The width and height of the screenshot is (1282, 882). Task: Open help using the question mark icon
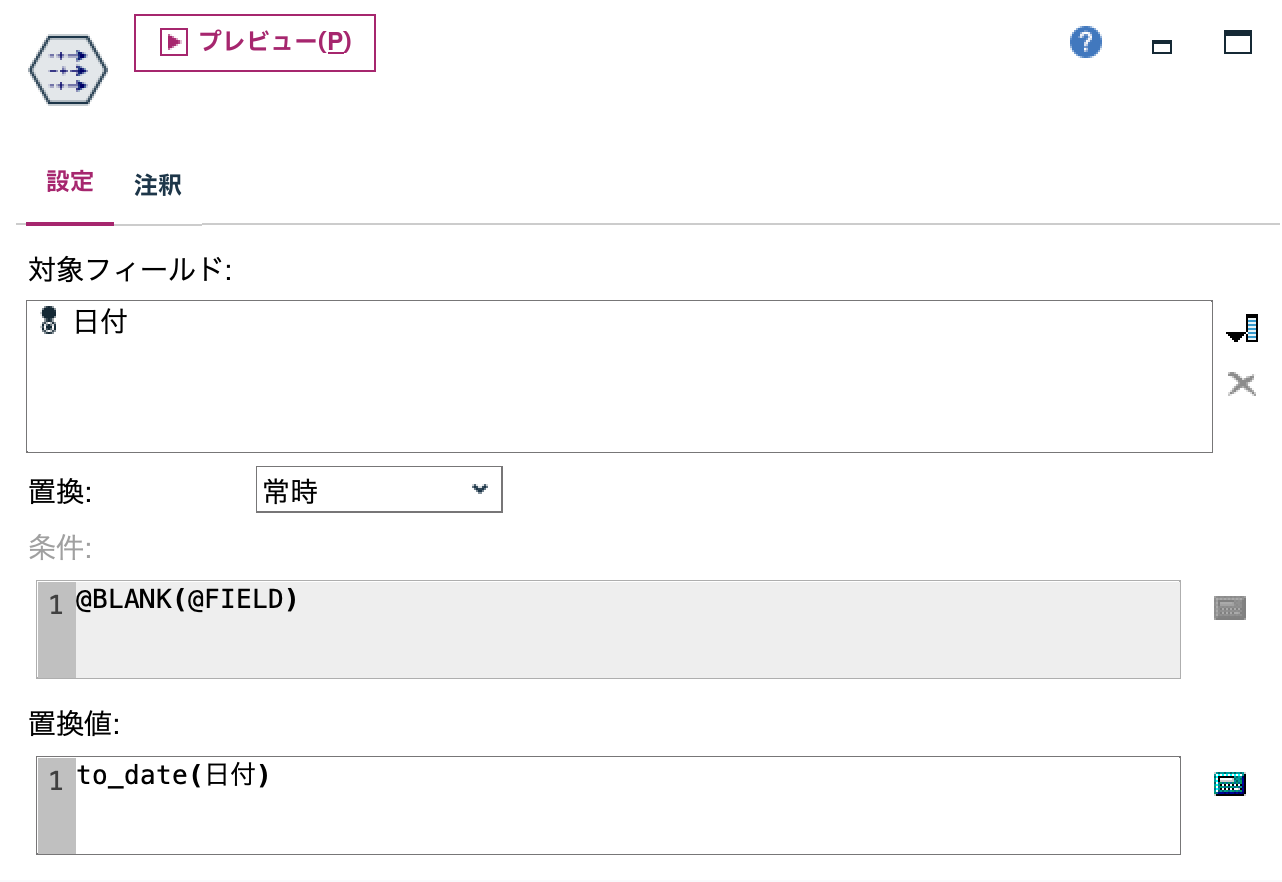(x=1085, y=42)
